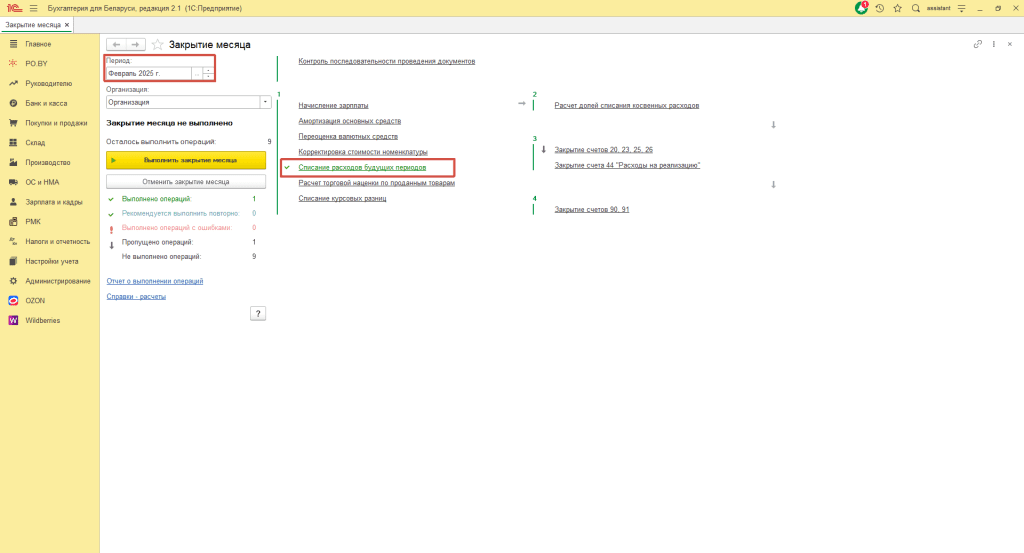Open Переоценка валютных средств operation
This screenshot has width=1024, height=553.
coord(348,136)
